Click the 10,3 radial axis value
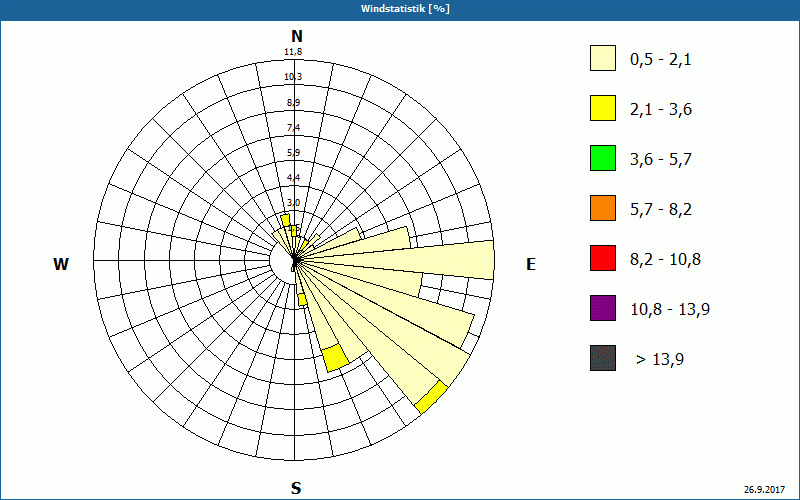Viewport: 800px width, 500px height. tap(293, 77)
